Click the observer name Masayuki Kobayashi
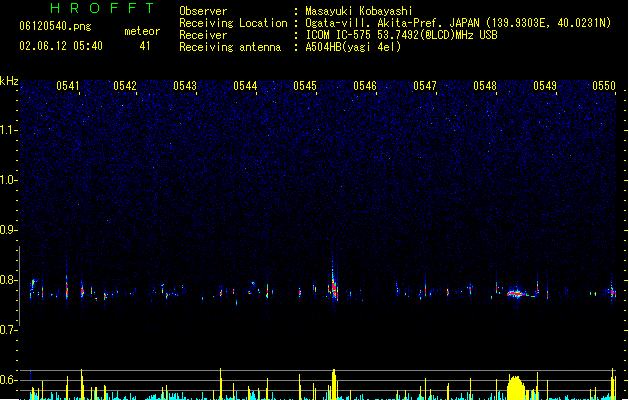Screen dimensions: 629x400 [x=359, y=11]
